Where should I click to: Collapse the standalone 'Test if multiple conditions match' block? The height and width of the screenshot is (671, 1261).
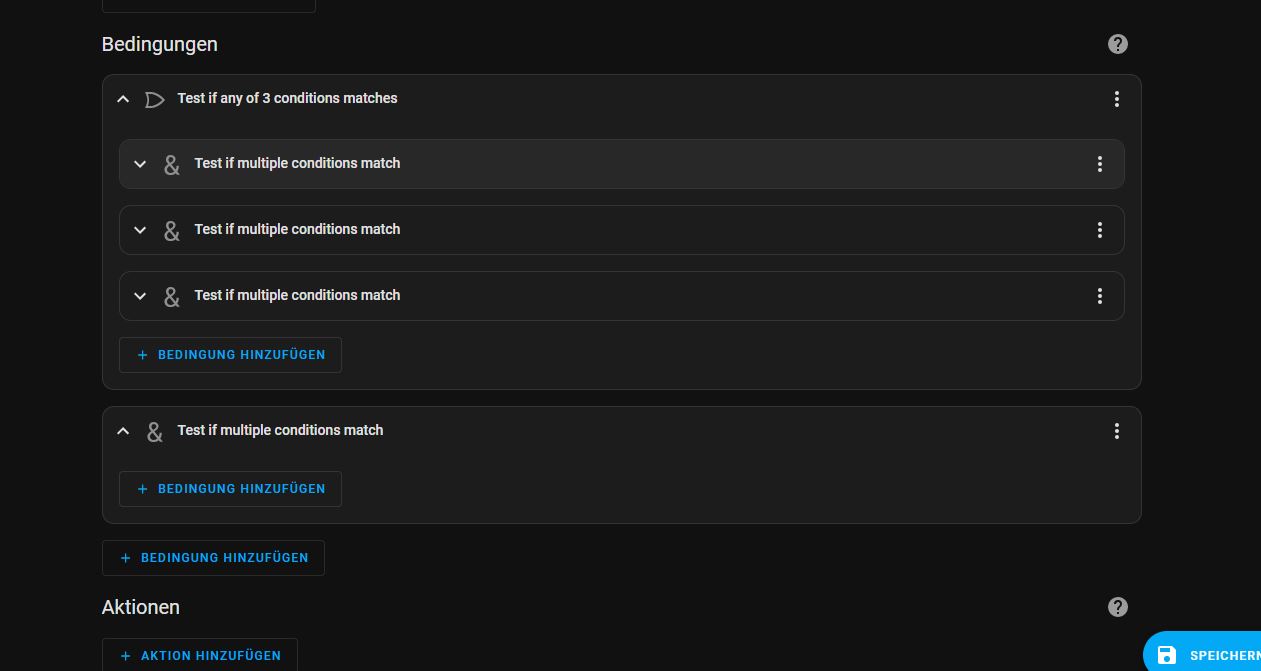click(x=123, y=431)
